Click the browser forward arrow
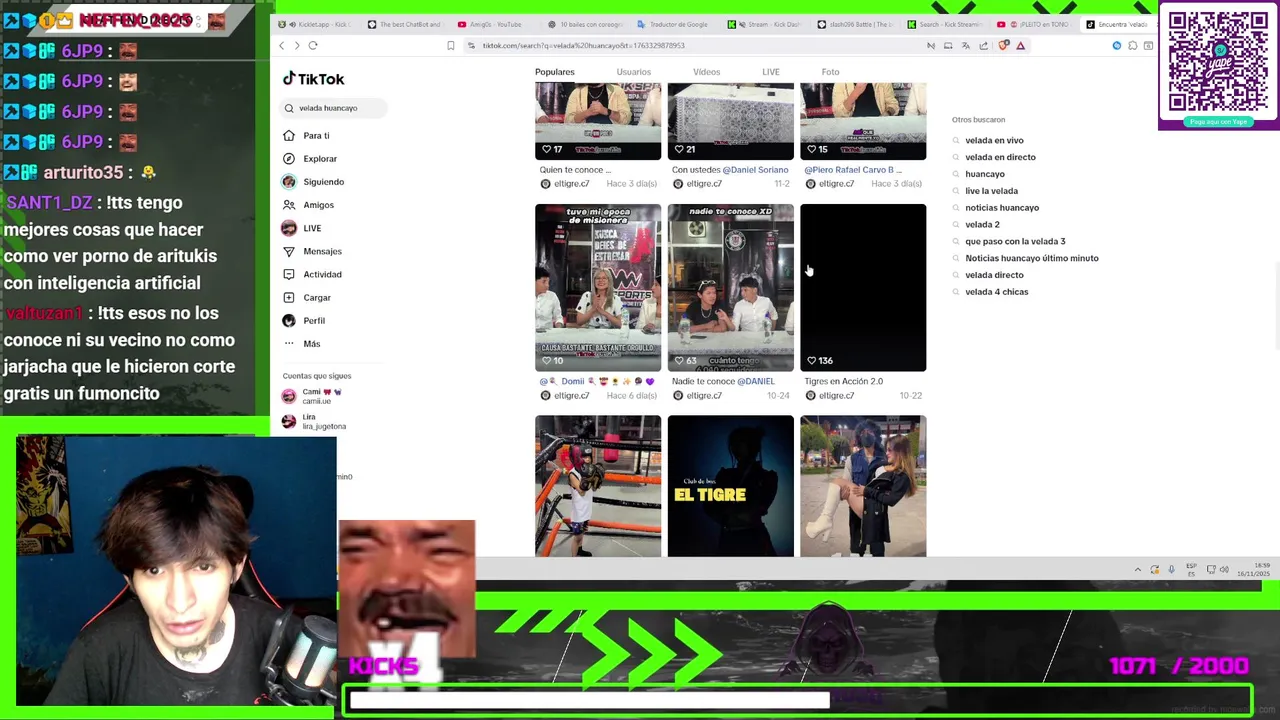Screen dimensions: 1280x720 click(297, 46)
